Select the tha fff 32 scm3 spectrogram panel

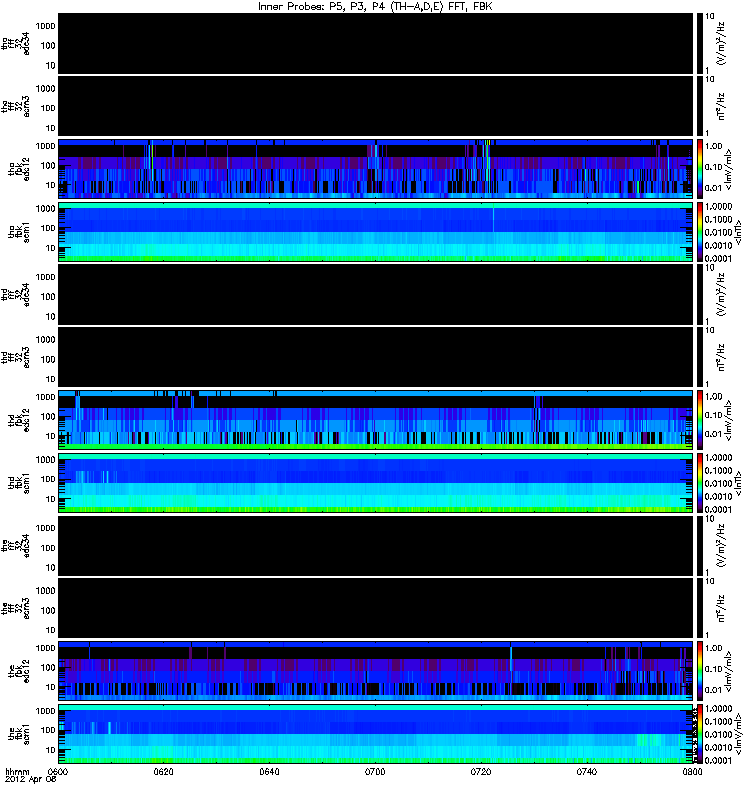(x=376, y=107)
